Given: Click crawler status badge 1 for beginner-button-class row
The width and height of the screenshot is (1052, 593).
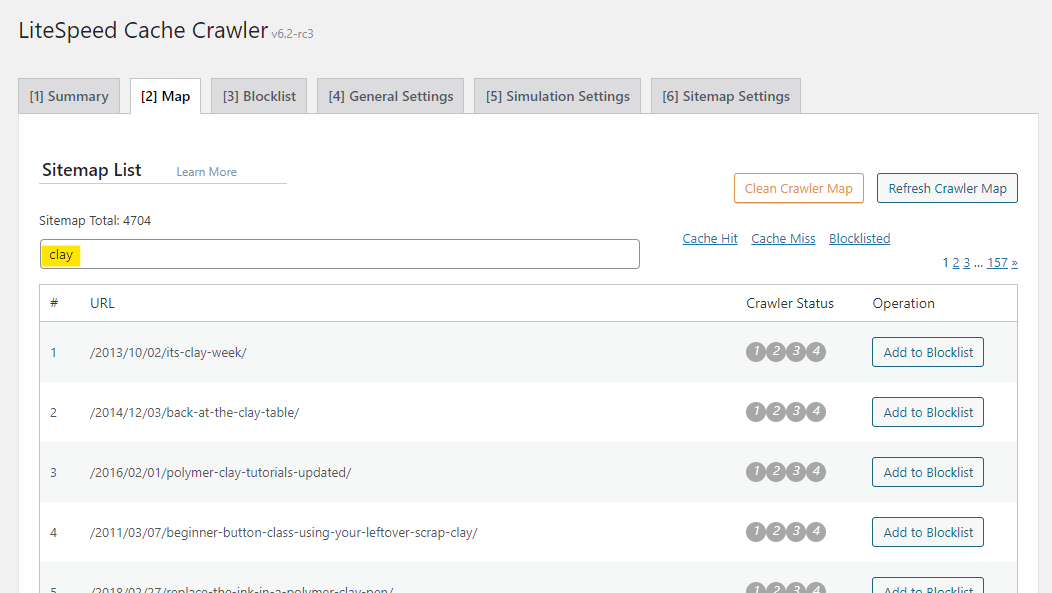Looking at the screenshot, I should [756, 531].
